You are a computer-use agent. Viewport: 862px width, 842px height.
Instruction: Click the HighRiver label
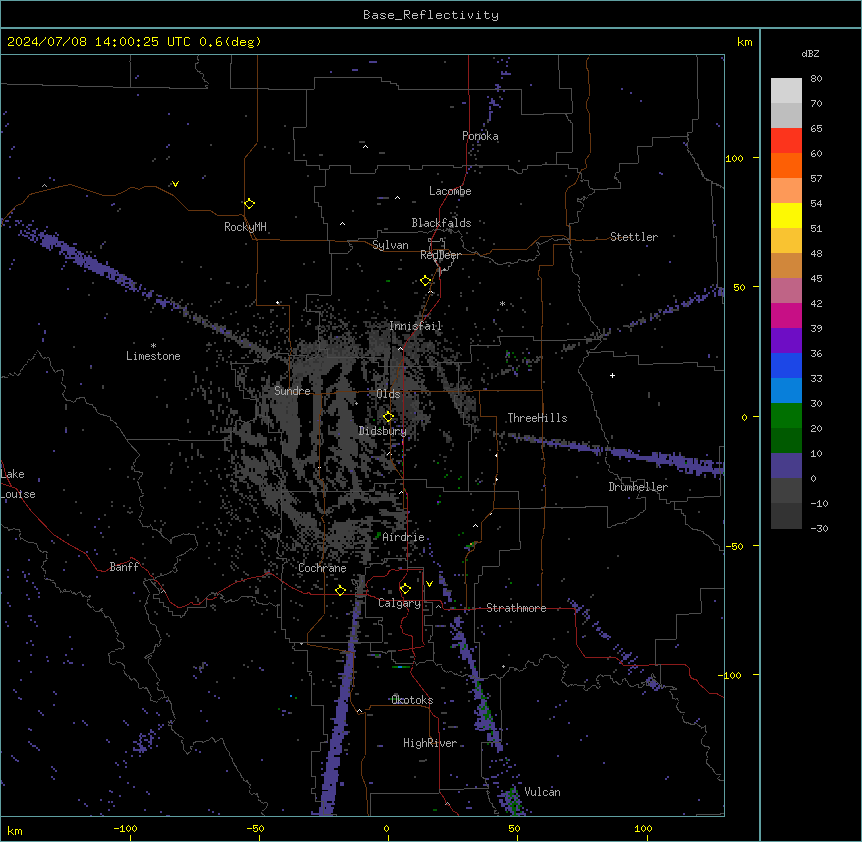pyautogui.click(x=430, y=743)
